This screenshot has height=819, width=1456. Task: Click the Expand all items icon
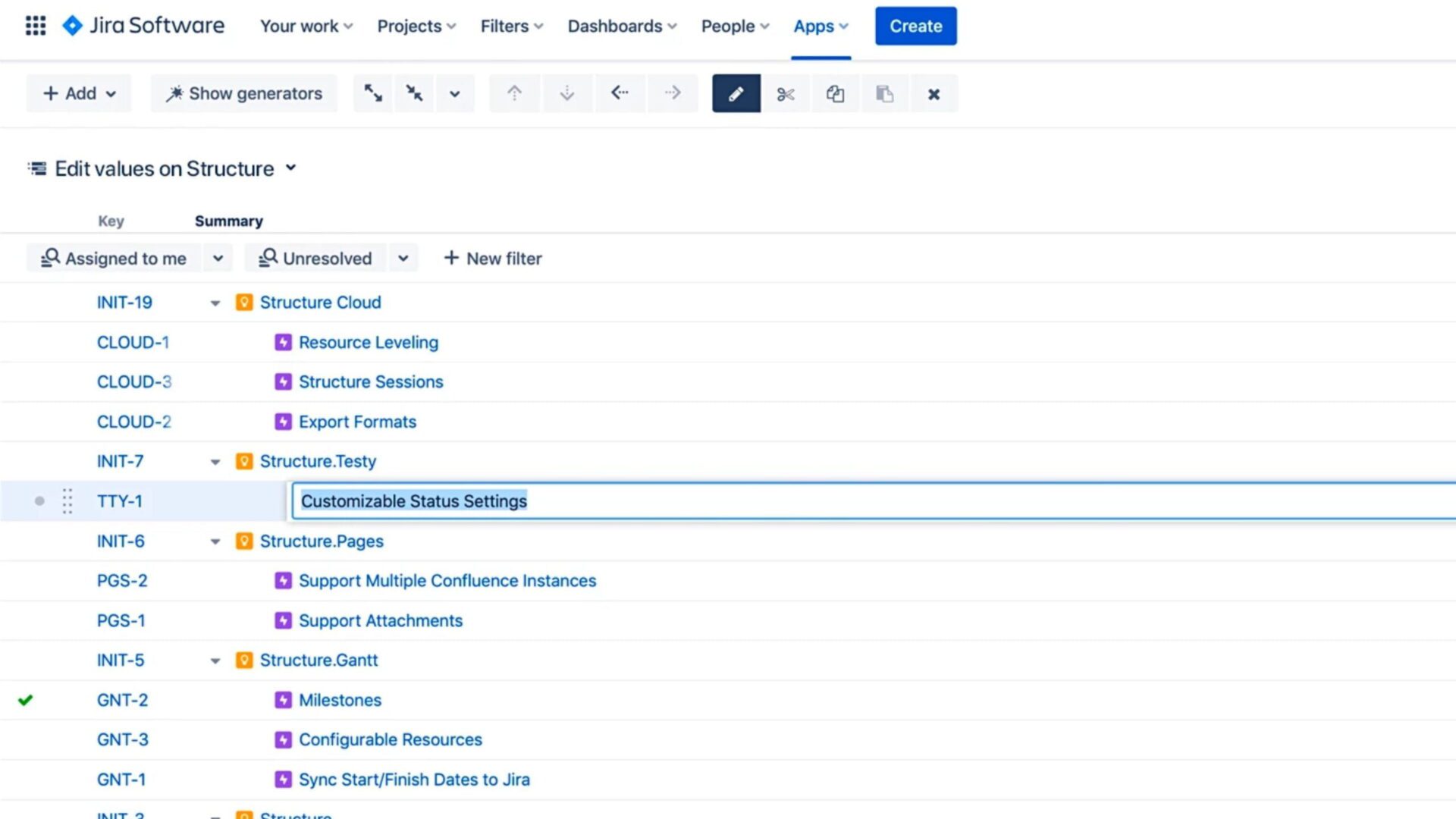click(x=372, y=93)
